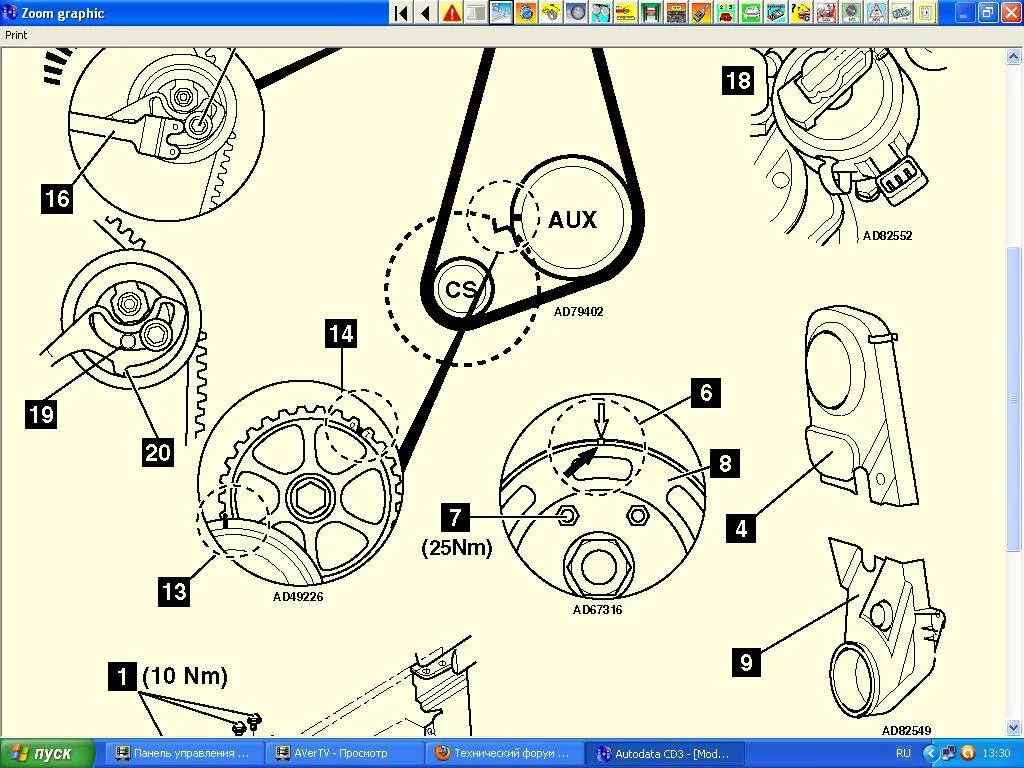1024x768 pixels.
Task: Restore down the Zoom graphic window
Action: point(988,12)
